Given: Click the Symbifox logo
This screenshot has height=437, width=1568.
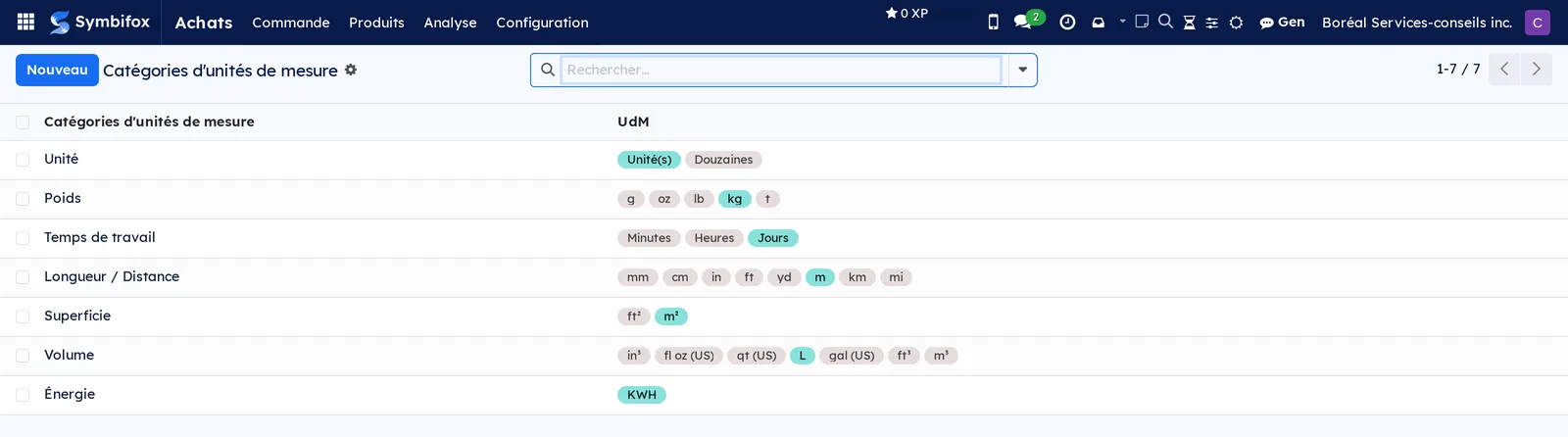Looking at the screenshot, I should (100, 22).
